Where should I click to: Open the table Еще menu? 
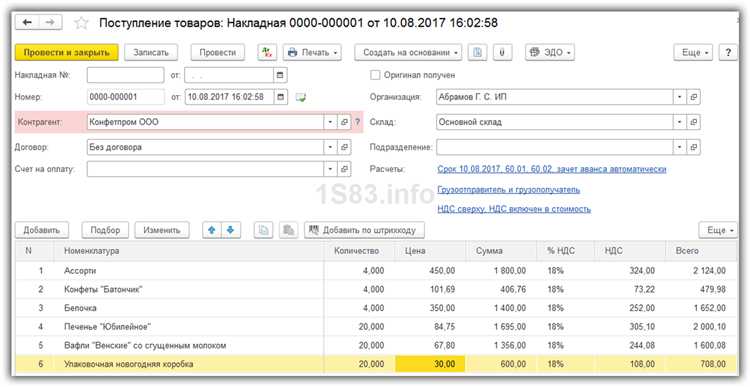[x=718, y=230]
